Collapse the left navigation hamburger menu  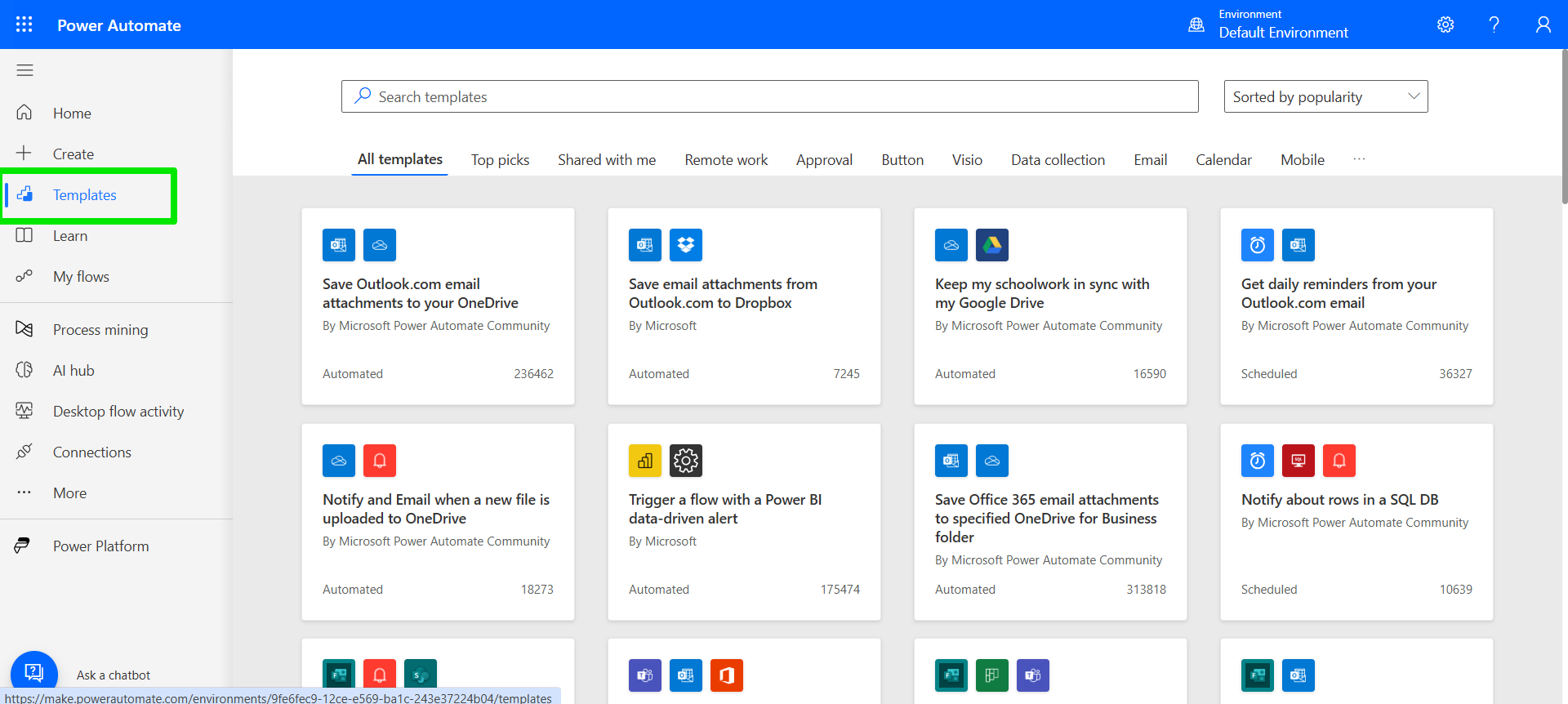(x=24, y=70)
